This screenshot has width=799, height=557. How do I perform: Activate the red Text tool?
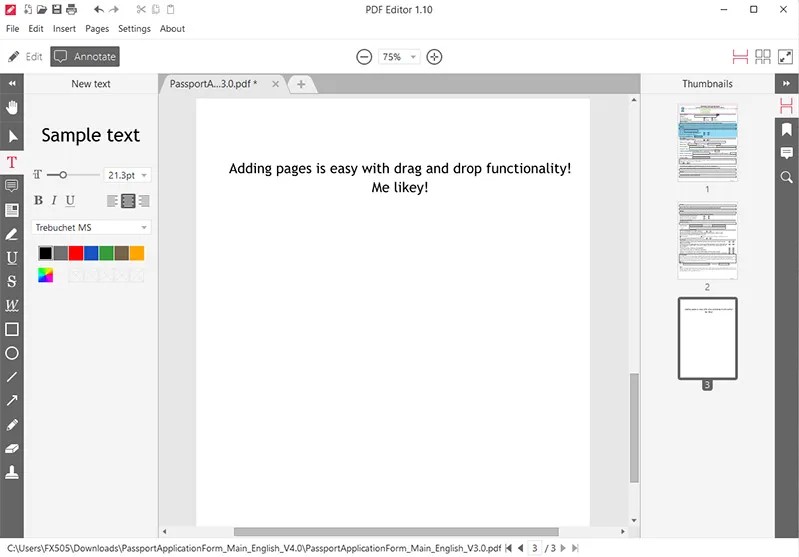pyautogui.click(x=12, y=163)
